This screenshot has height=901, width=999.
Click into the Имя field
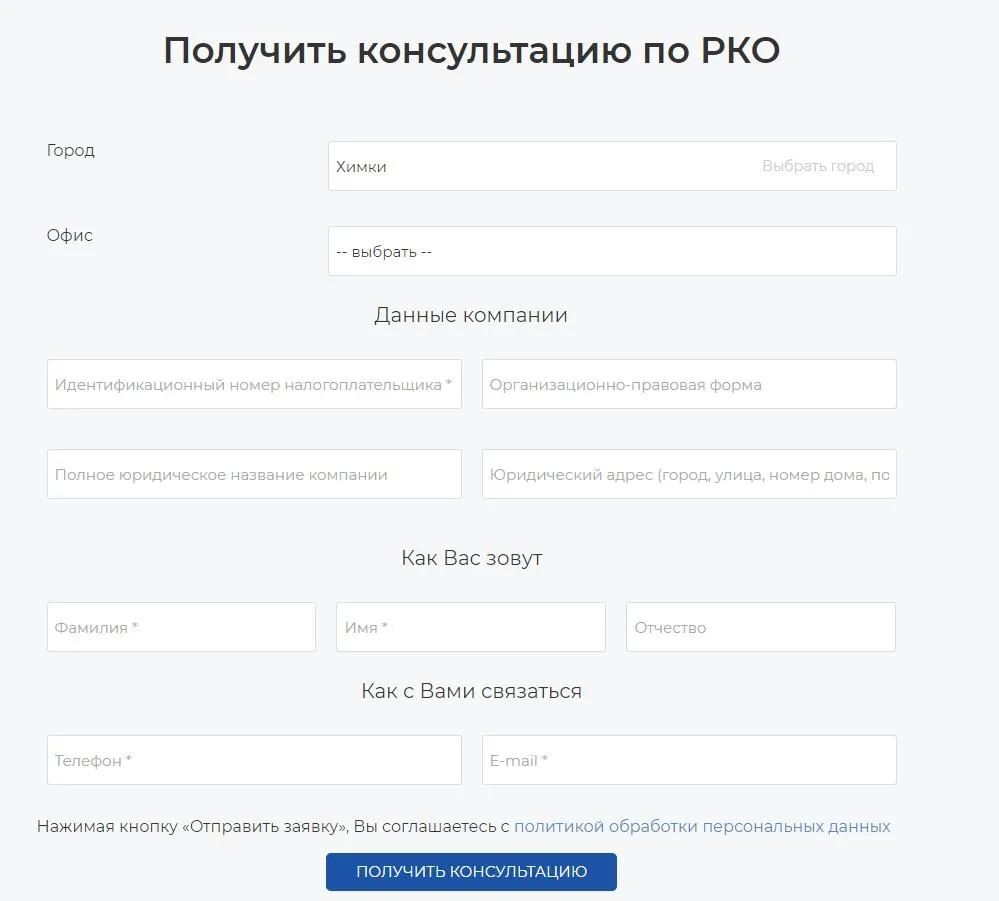point(470,627)
